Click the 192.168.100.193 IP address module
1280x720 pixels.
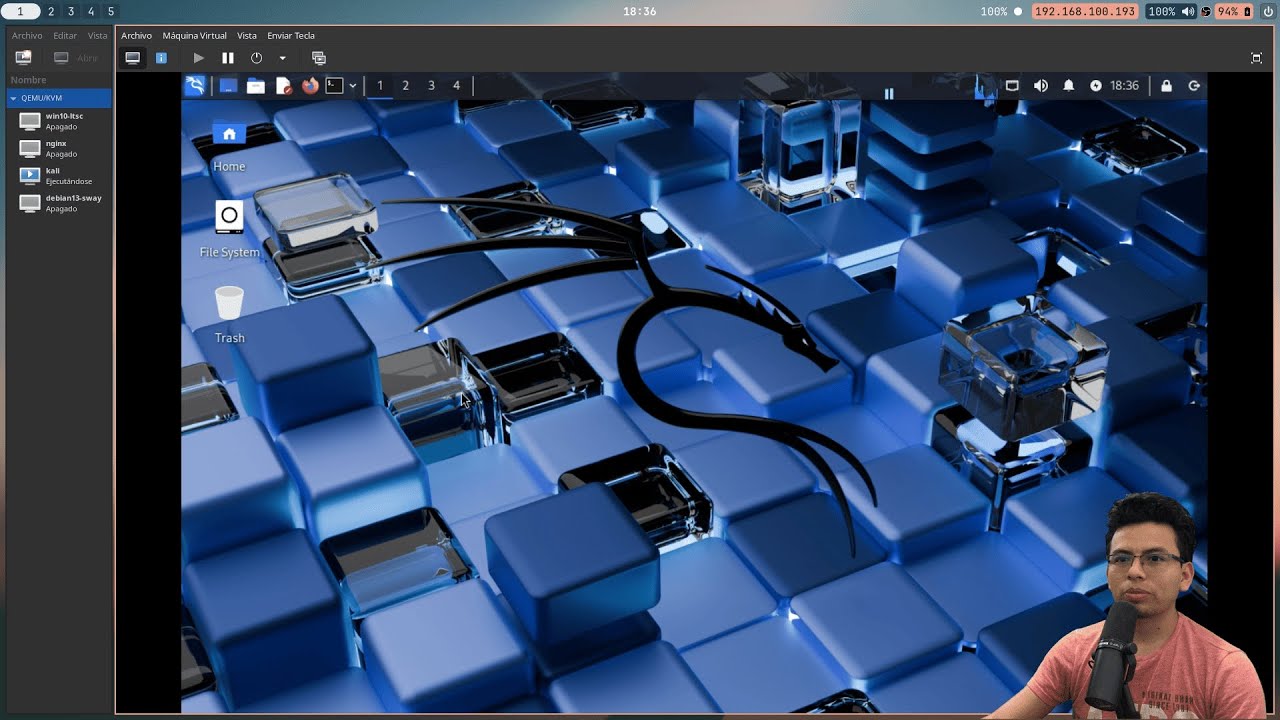[1086, 11]
